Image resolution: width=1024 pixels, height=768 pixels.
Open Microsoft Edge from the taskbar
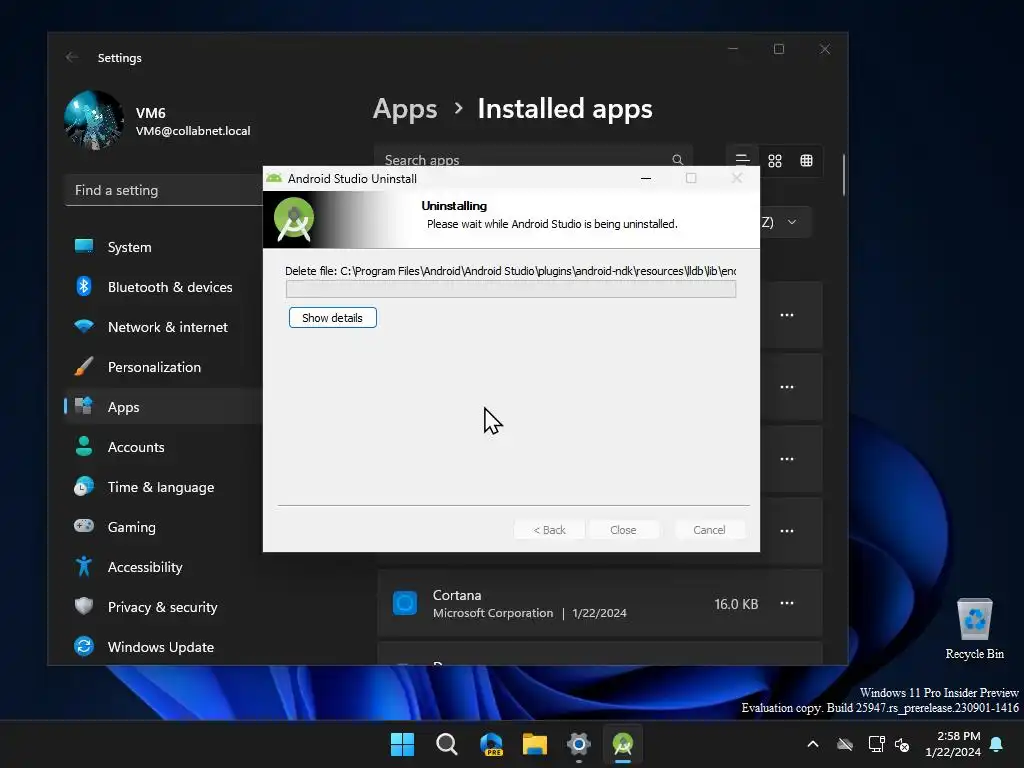491,744
